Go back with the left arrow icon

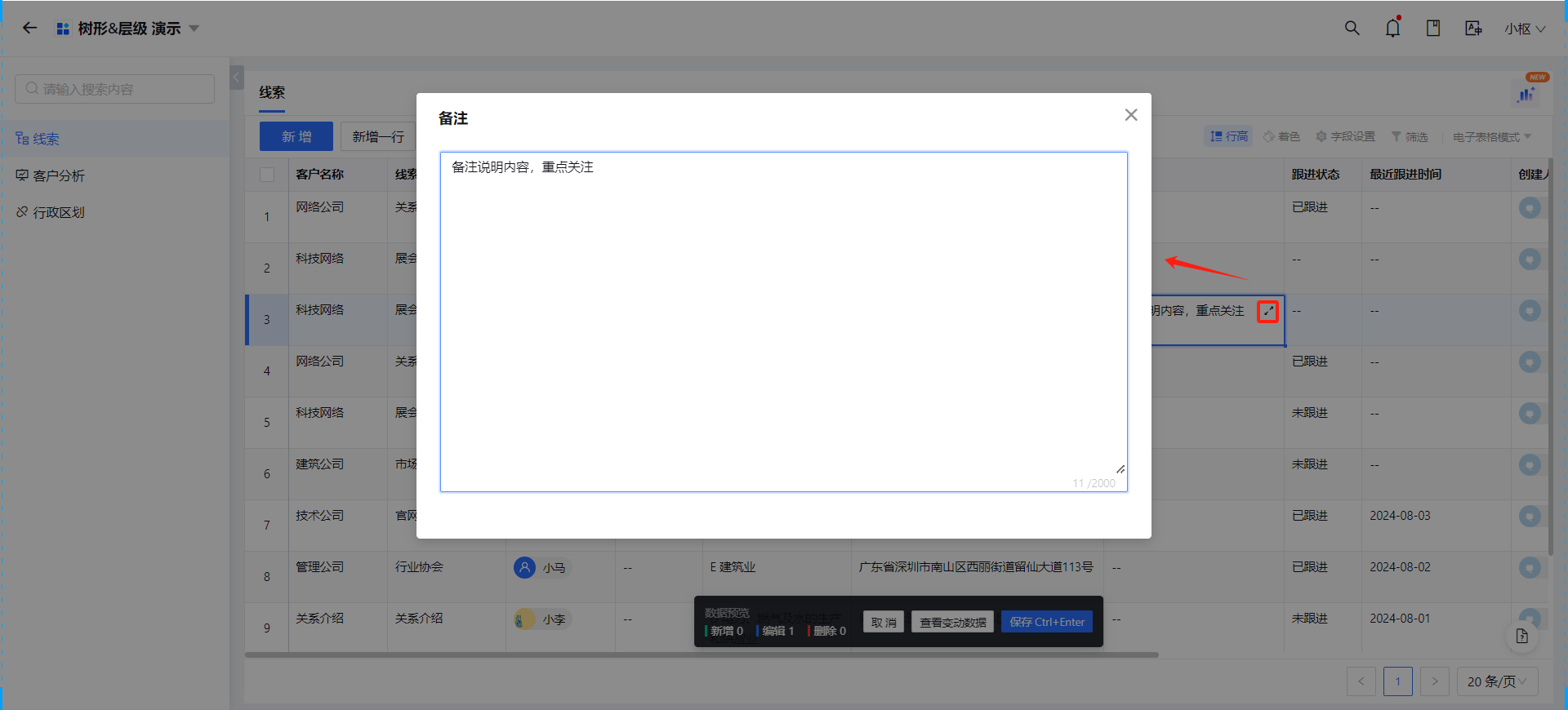point(30,28)
